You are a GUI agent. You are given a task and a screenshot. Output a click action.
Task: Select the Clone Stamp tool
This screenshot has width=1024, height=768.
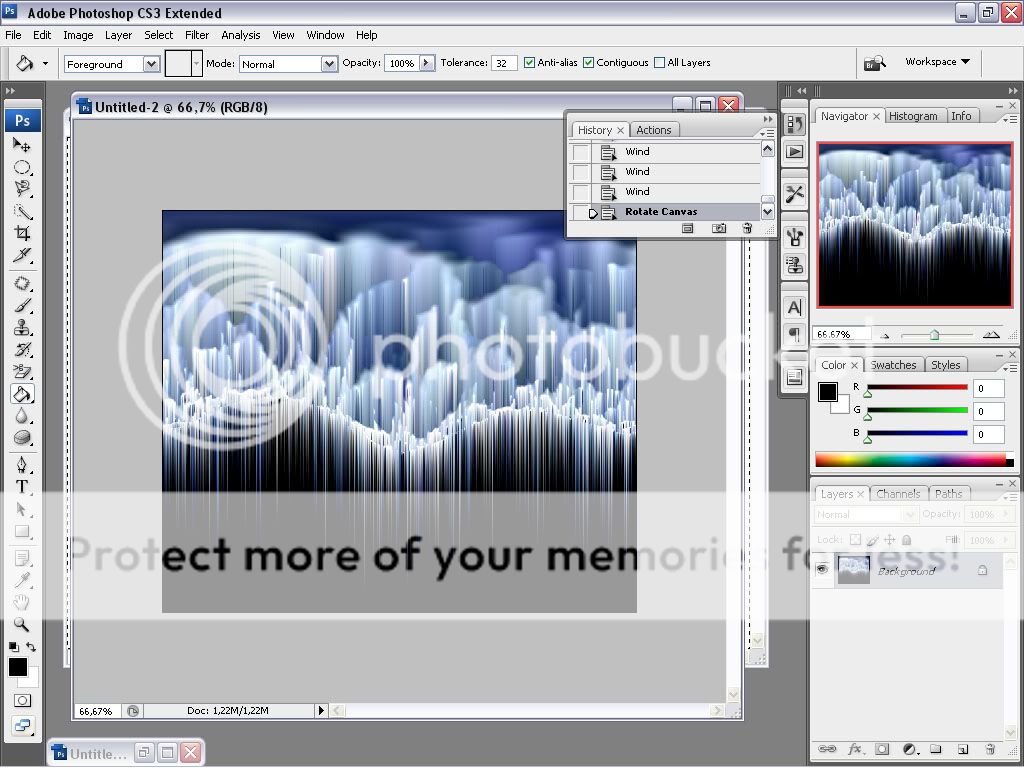[22, 327]
